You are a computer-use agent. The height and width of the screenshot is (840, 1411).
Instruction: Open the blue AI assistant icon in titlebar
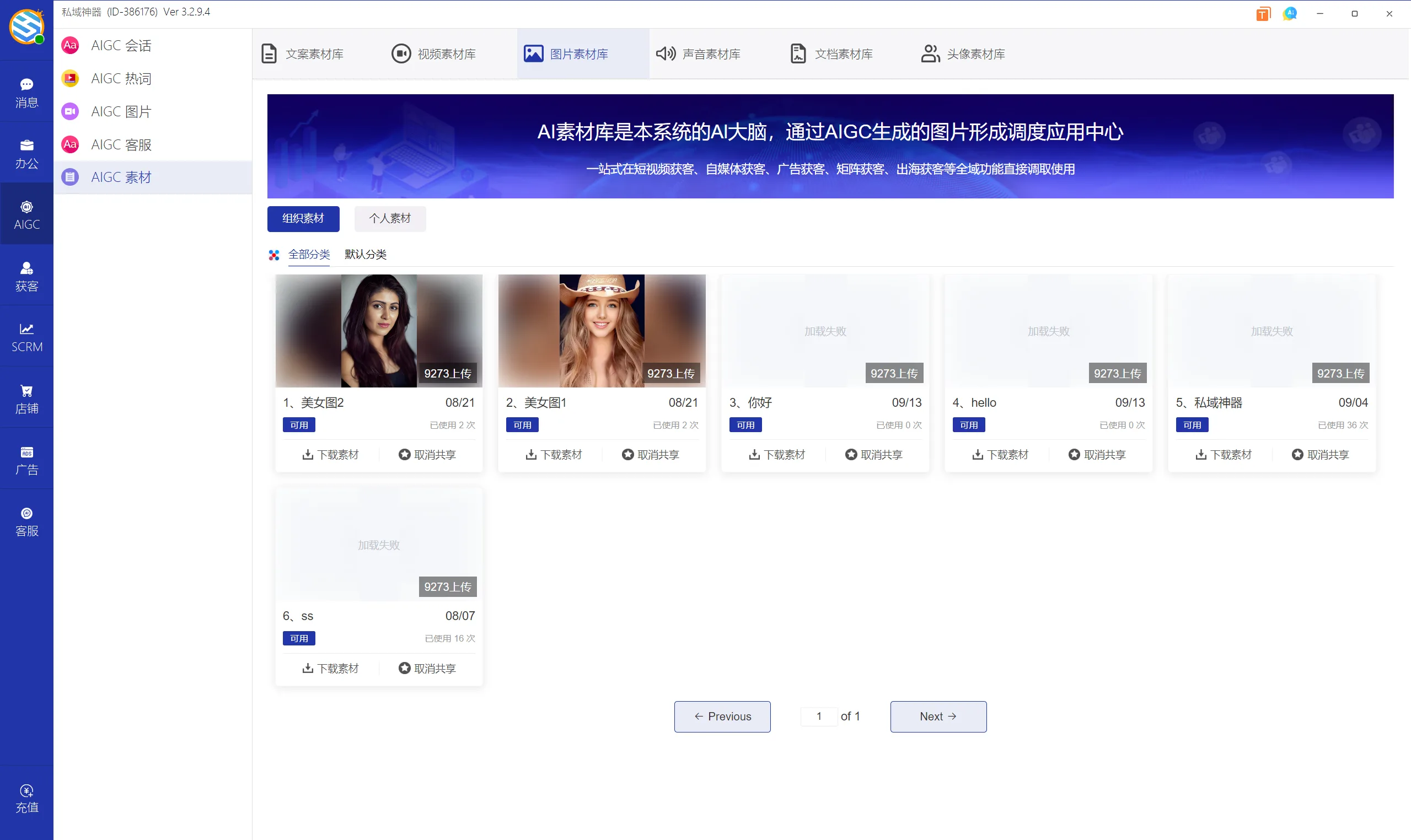[1290, 13]
